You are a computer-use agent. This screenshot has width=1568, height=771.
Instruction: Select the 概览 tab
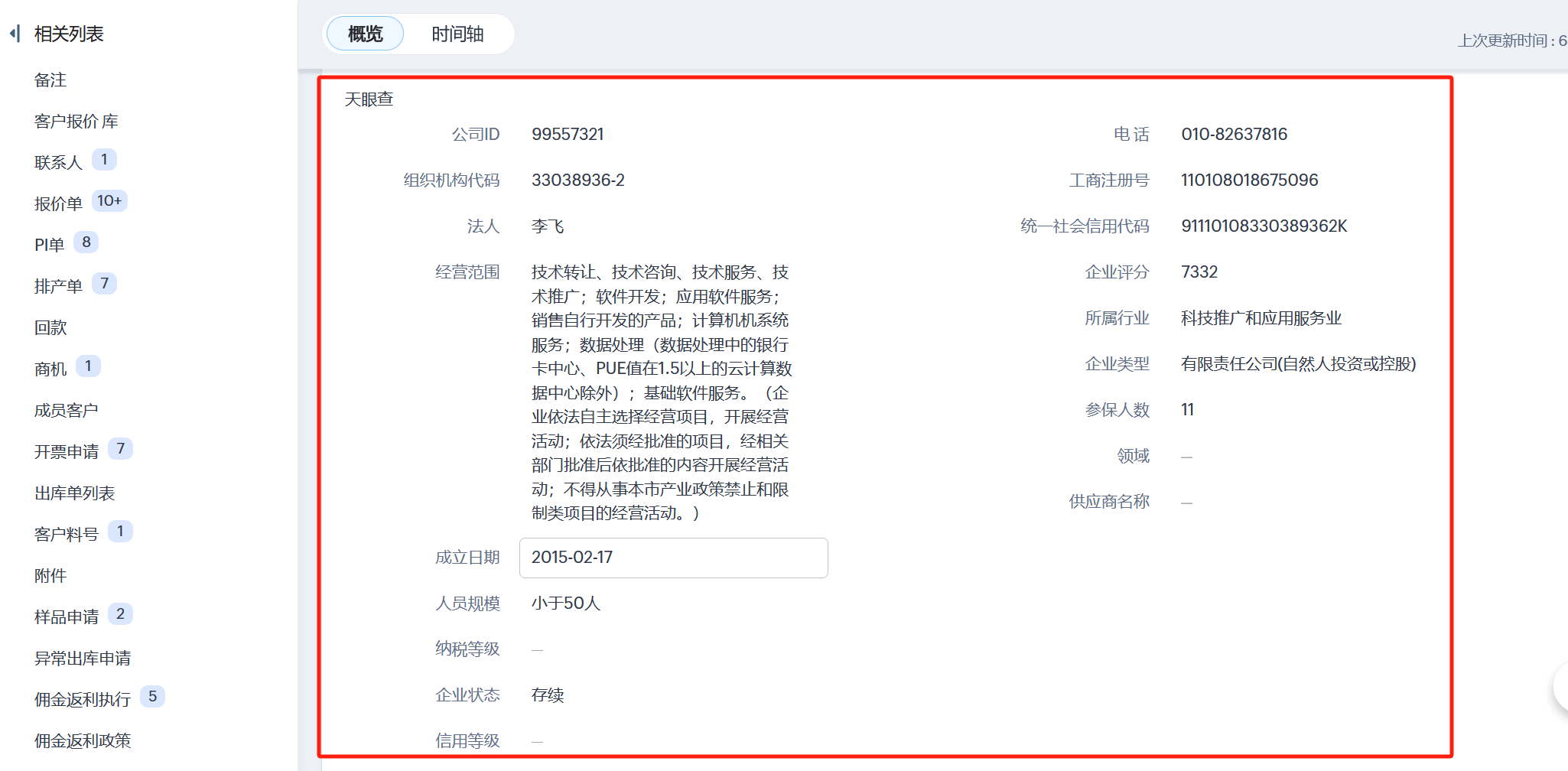[x=365, y=34]
